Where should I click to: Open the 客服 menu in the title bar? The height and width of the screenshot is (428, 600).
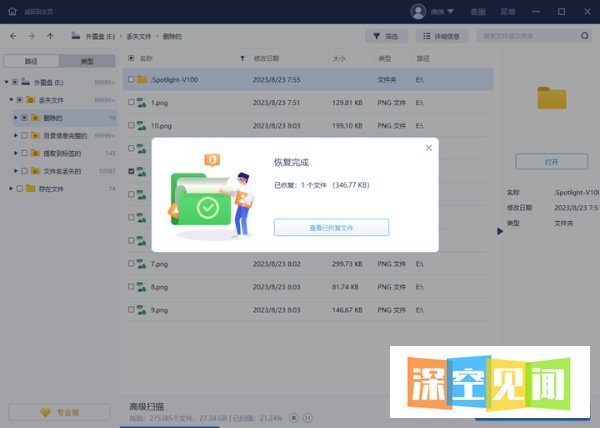[478, 12]
